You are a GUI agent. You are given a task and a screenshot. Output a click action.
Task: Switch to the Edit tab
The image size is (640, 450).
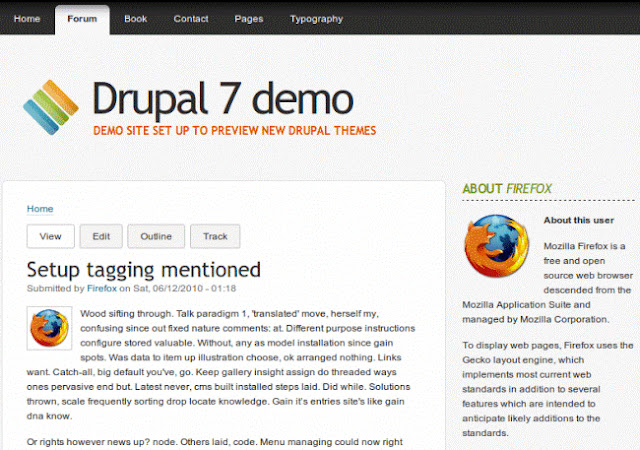(101, 236)
